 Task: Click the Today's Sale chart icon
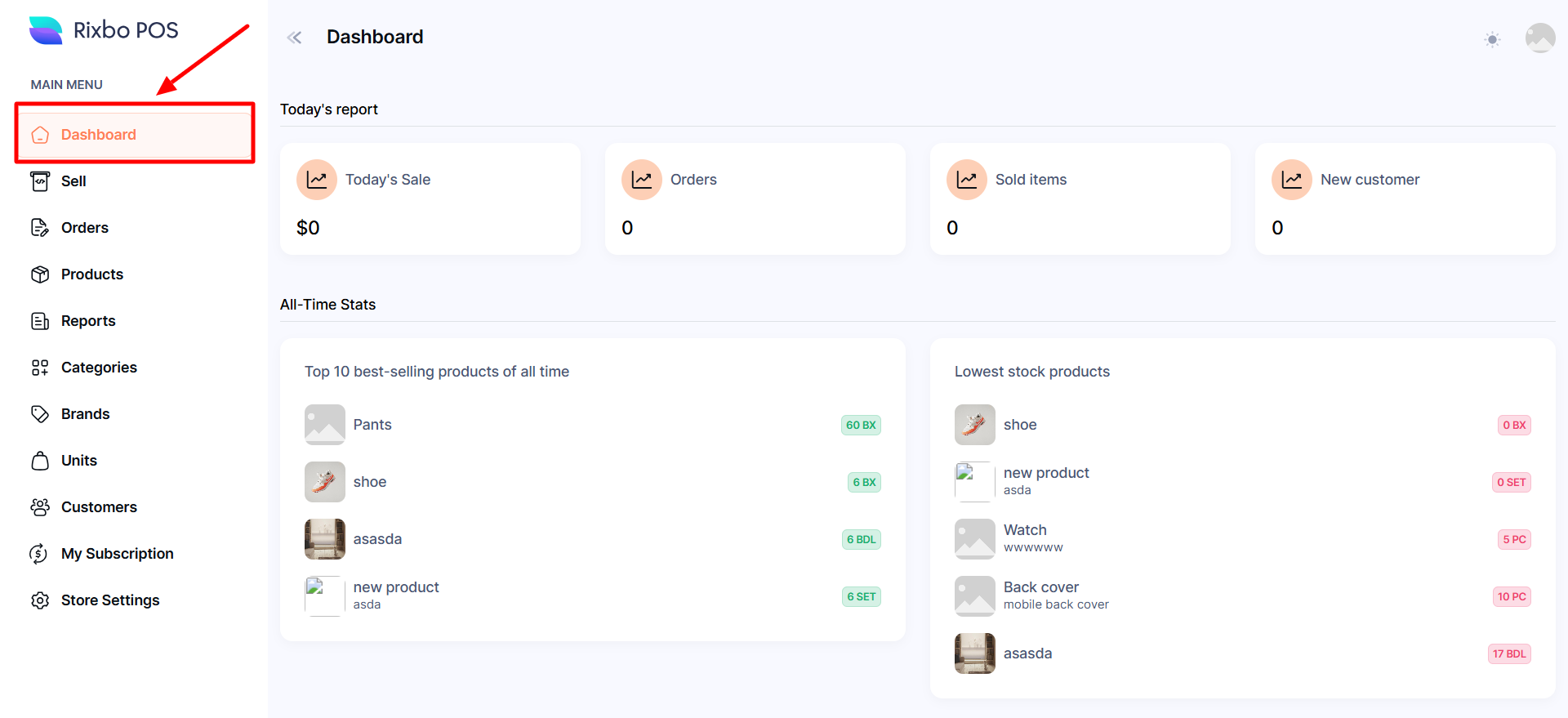tap(317, 180)
